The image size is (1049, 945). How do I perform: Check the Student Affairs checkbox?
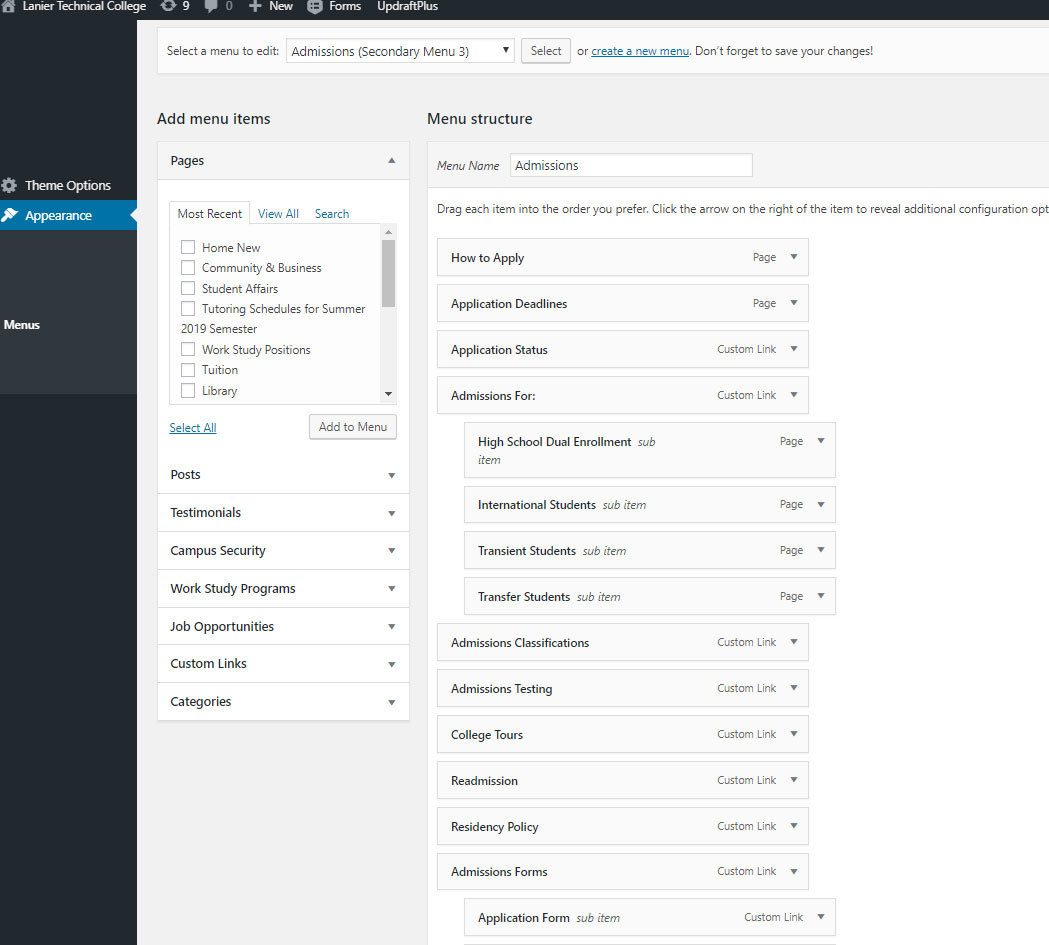click(x=188, y=288)
